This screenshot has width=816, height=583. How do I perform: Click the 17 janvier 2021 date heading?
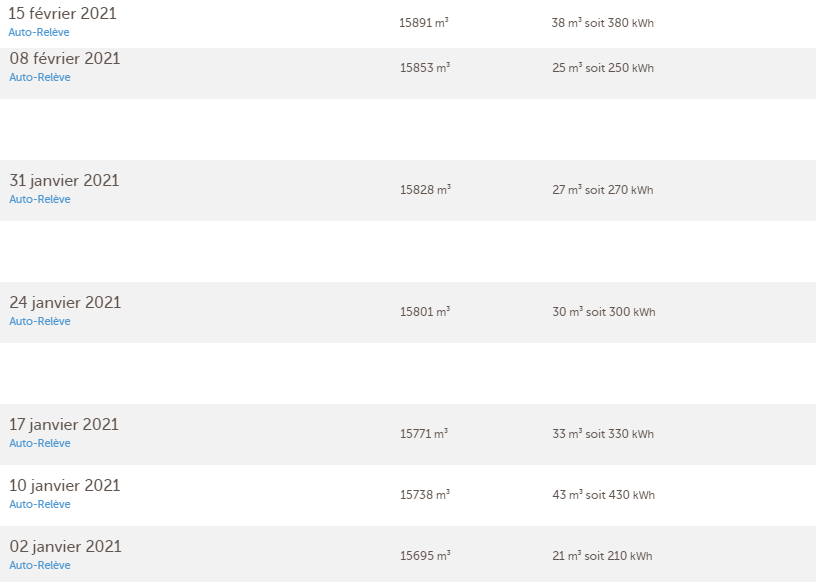(64, 424)
